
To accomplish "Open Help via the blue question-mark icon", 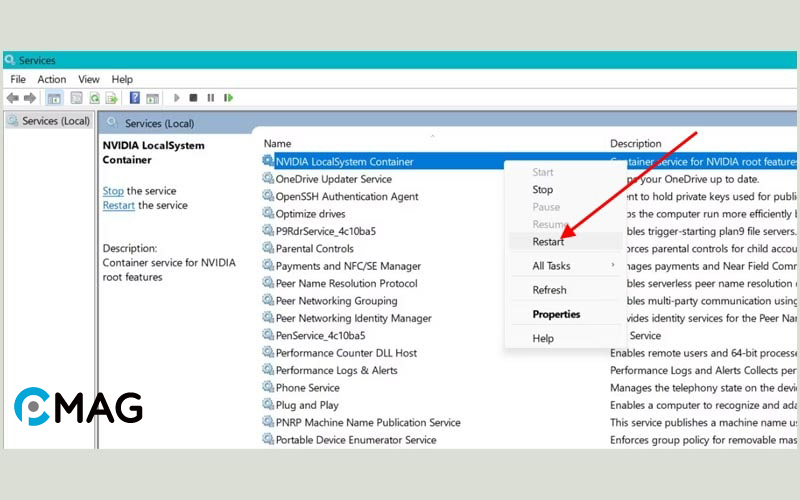I will coord(135,98).
